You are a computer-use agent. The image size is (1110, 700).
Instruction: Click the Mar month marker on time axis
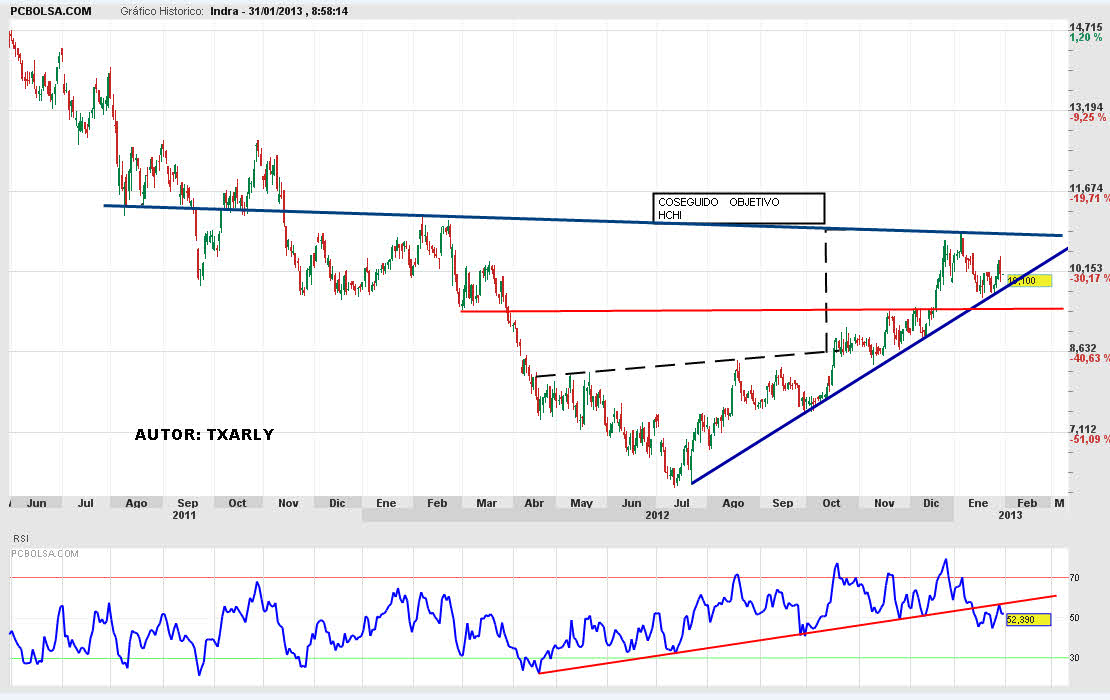pyautogui.click(x=487, y=503)
